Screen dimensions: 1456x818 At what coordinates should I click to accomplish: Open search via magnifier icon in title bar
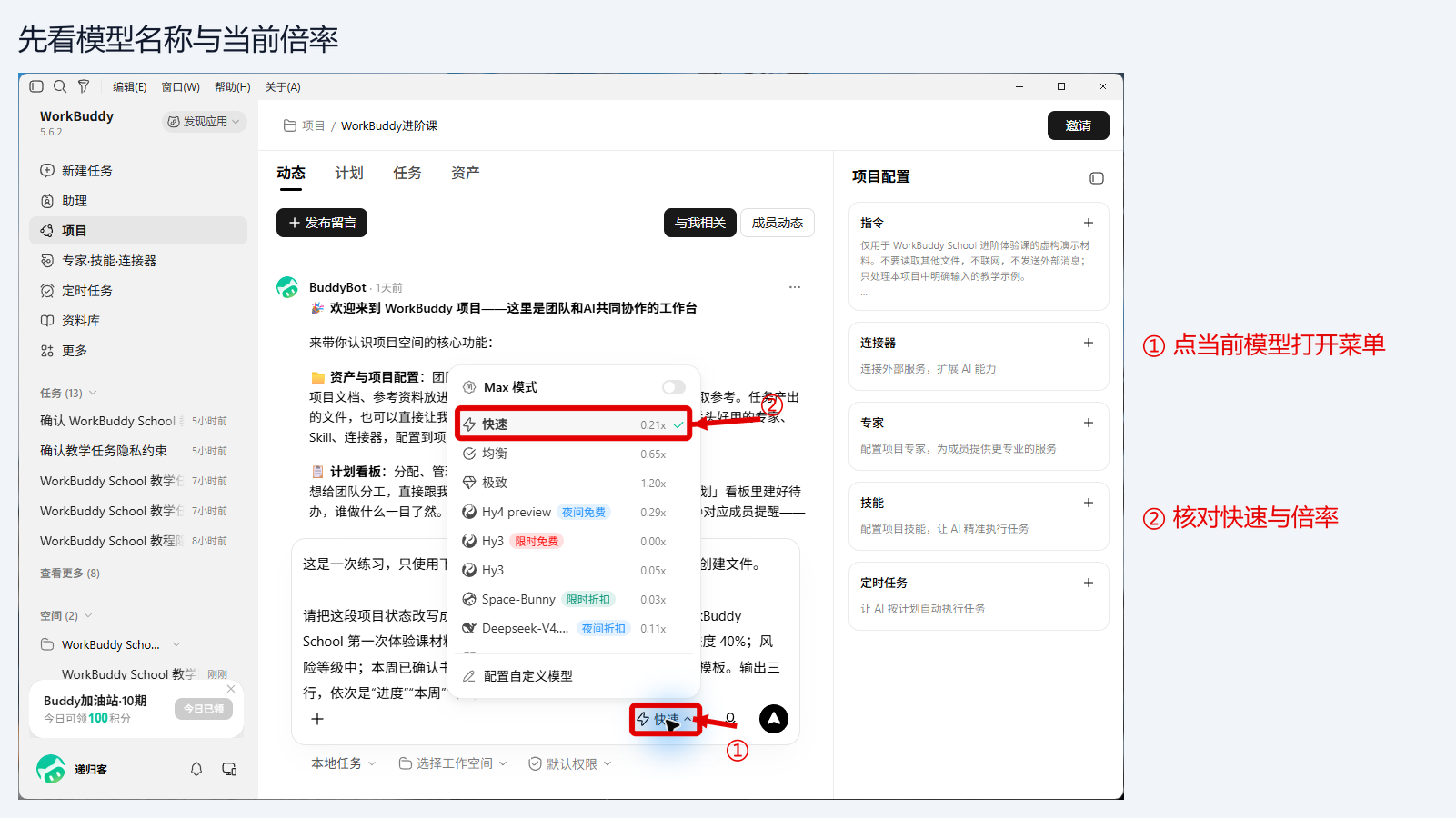coord(60,86)
